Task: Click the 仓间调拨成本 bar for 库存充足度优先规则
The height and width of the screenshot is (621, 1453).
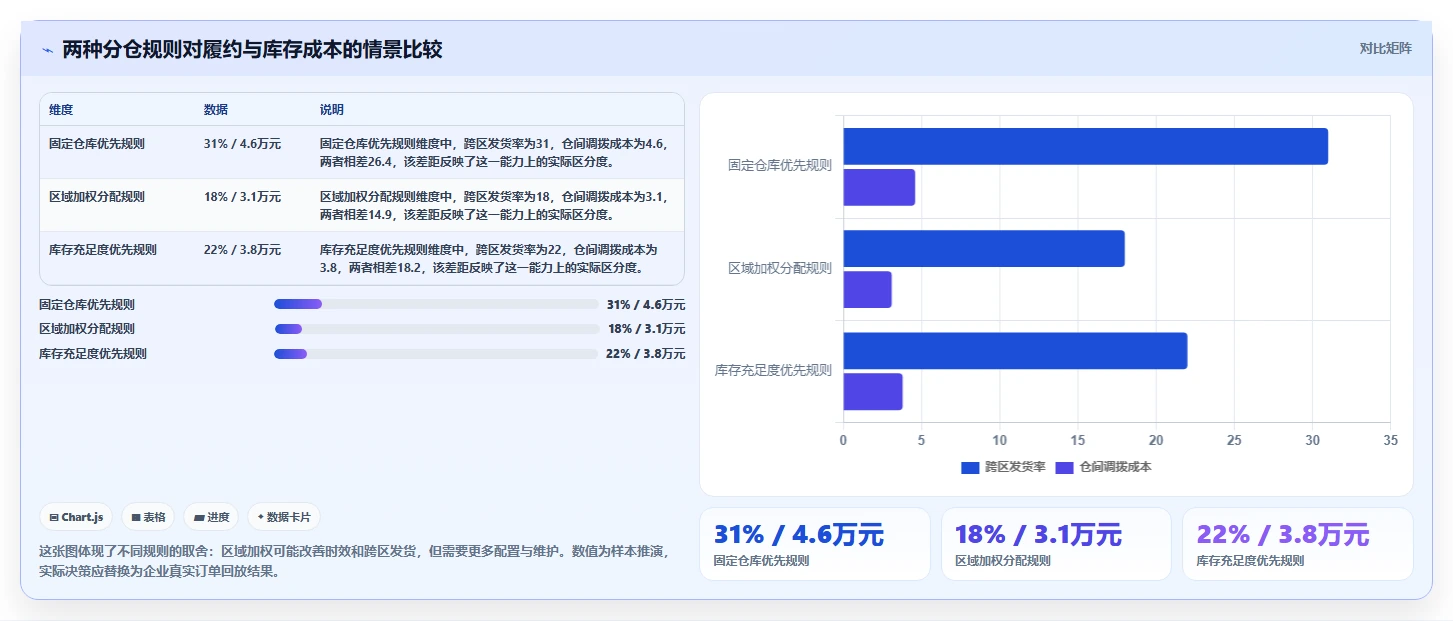Action: (x=873, y=392)
